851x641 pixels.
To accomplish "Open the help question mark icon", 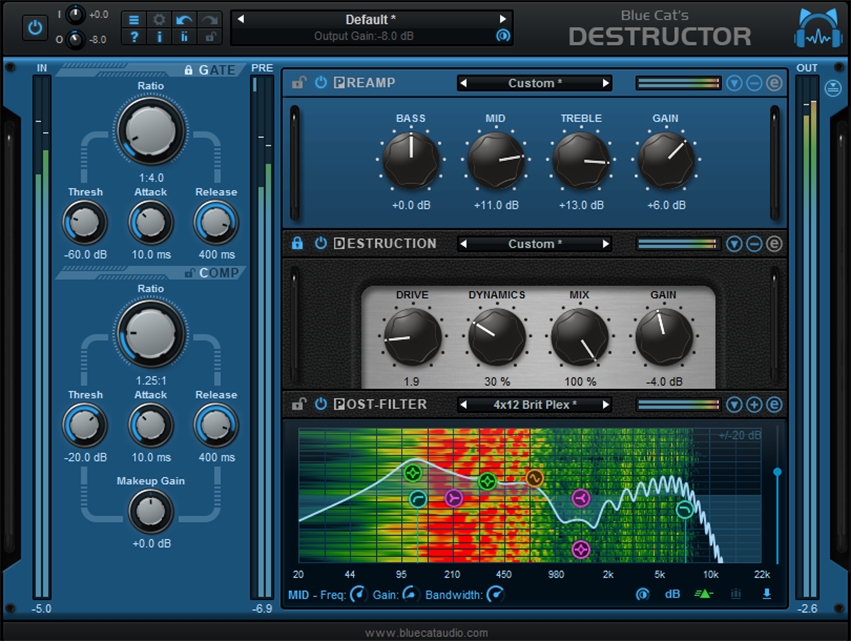I will click(x=135, y=37).
